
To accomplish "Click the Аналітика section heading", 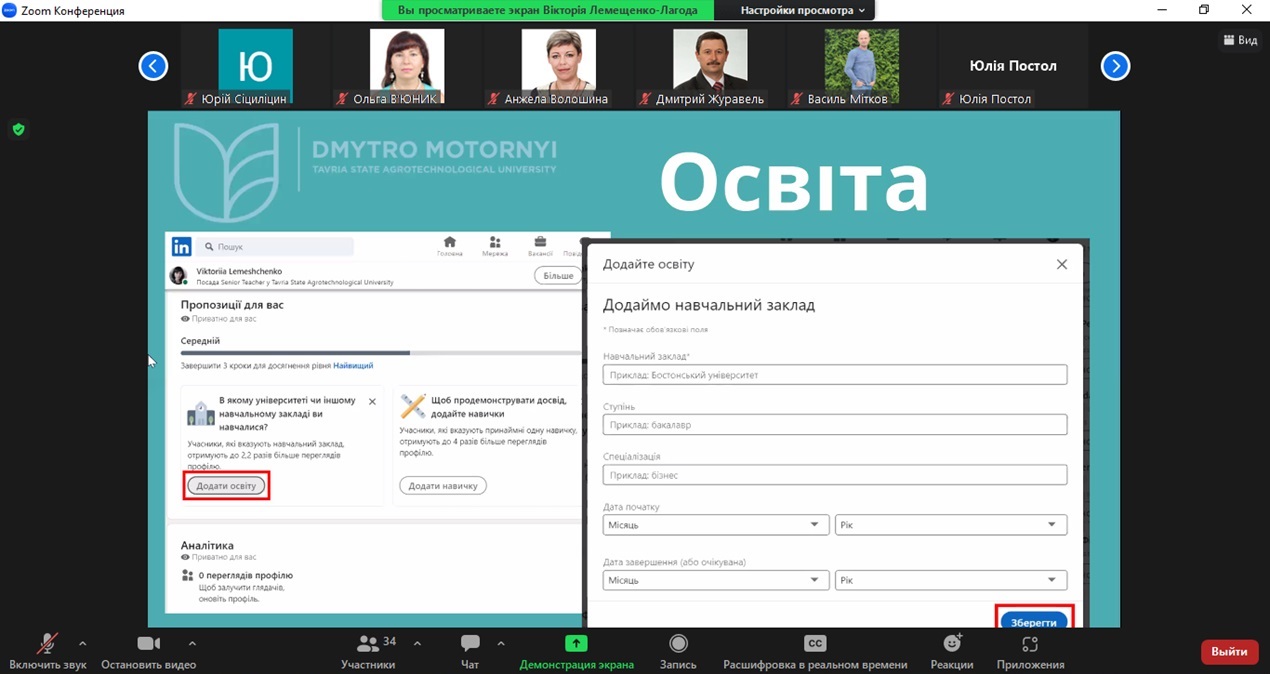I will pyautogui.click(x=207, y=545).
